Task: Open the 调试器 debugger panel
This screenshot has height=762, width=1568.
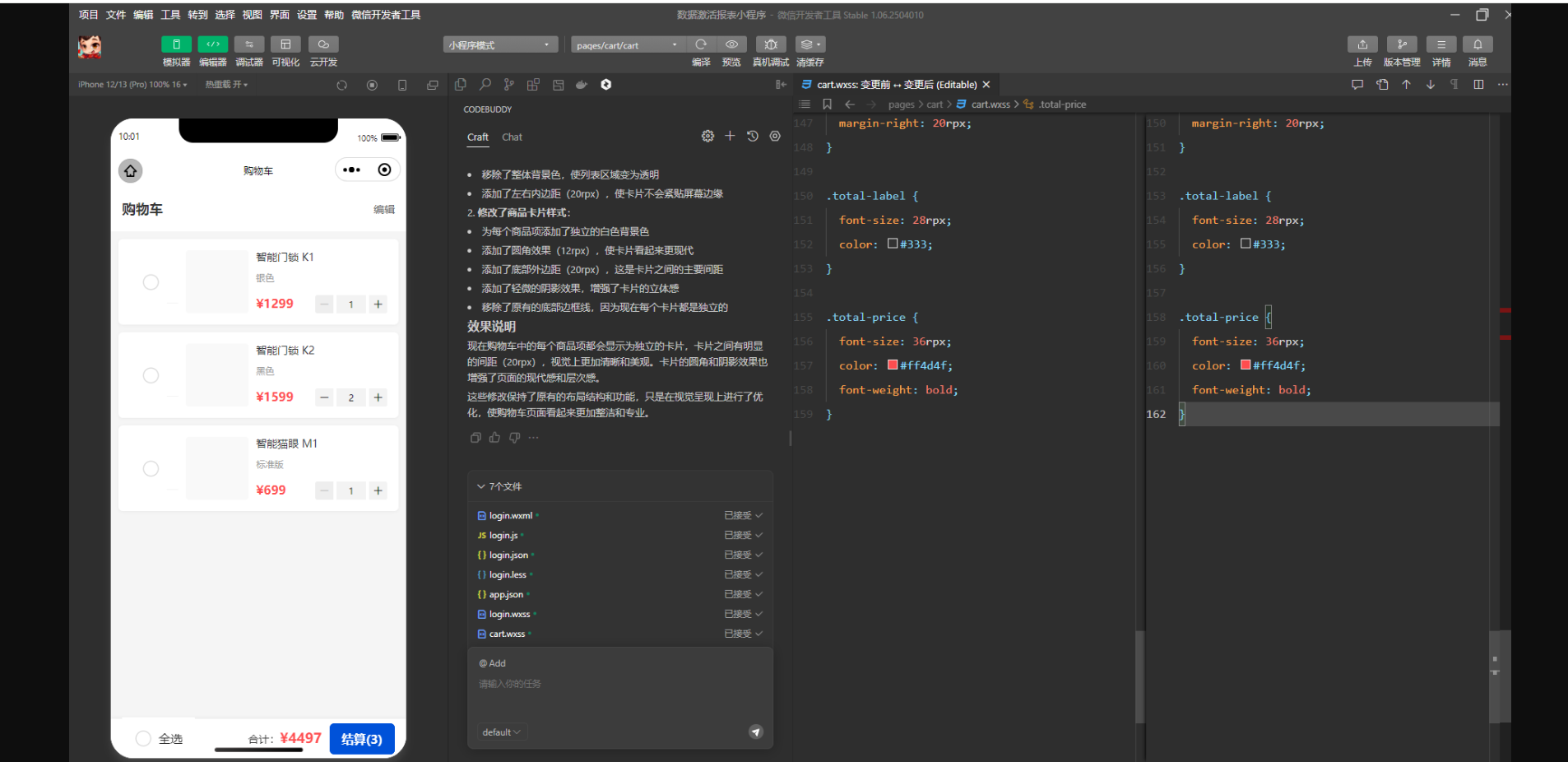Action: click(x=248, y=44)
